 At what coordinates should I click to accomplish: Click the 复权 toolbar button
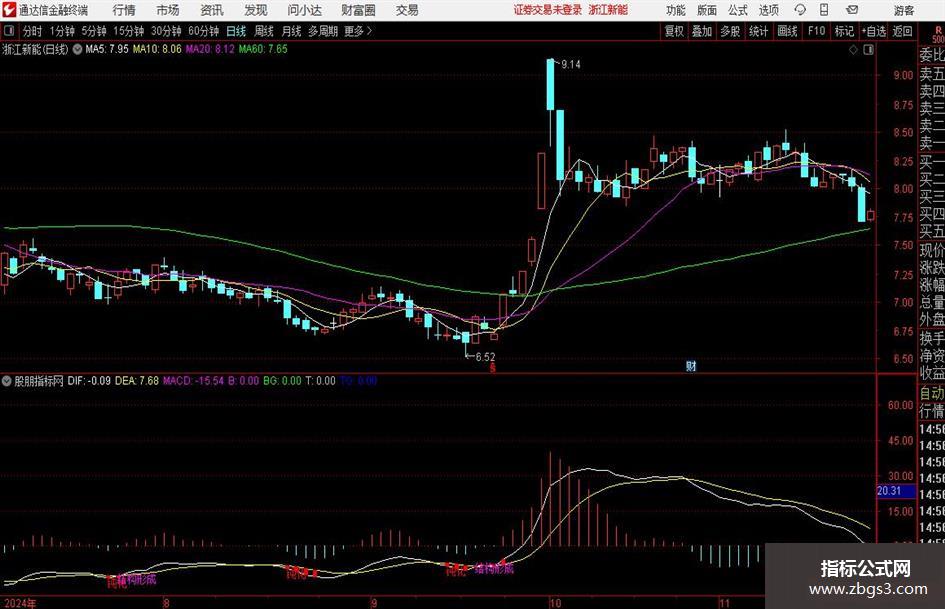674,31
